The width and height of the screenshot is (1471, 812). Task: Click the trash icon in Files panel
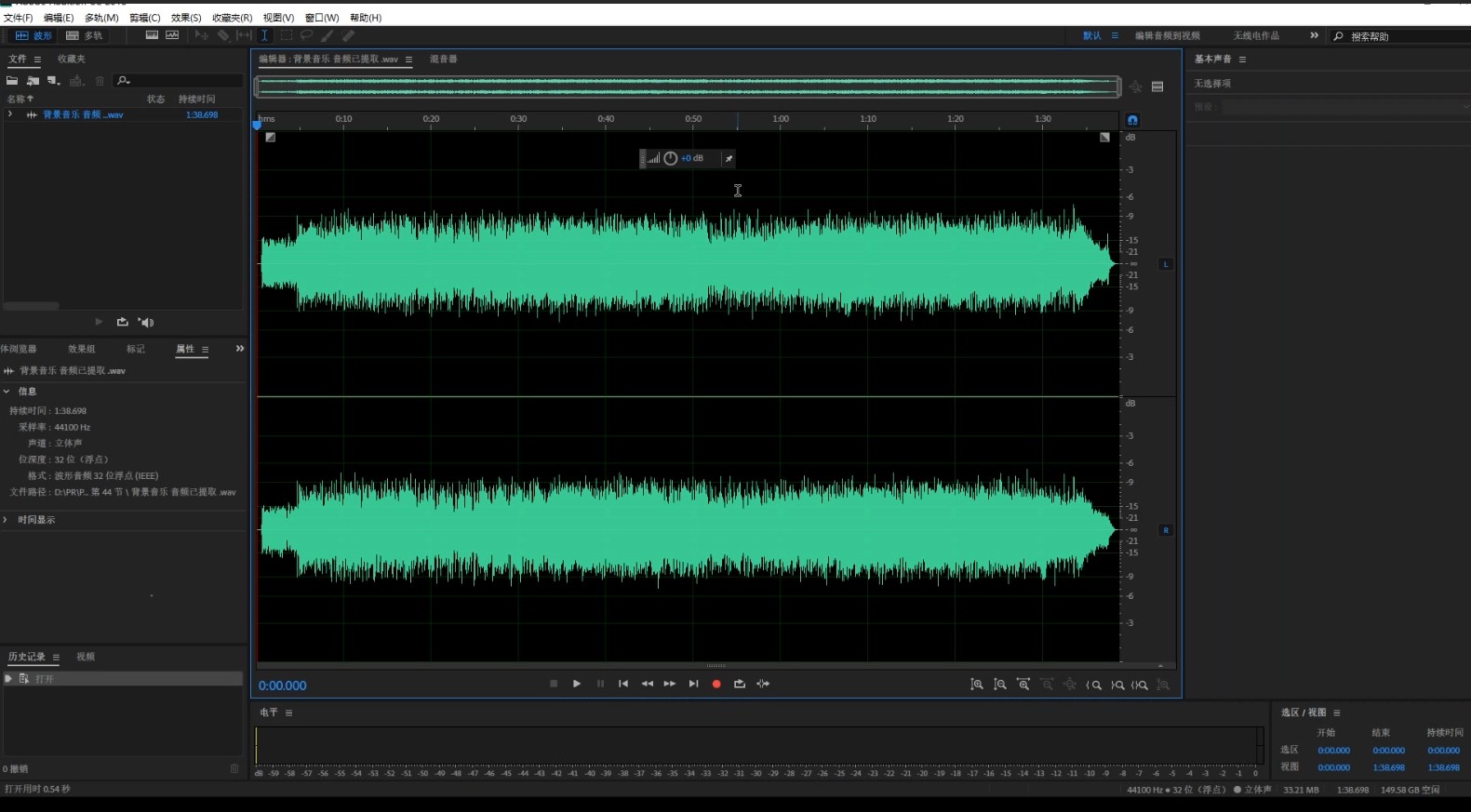100,81
